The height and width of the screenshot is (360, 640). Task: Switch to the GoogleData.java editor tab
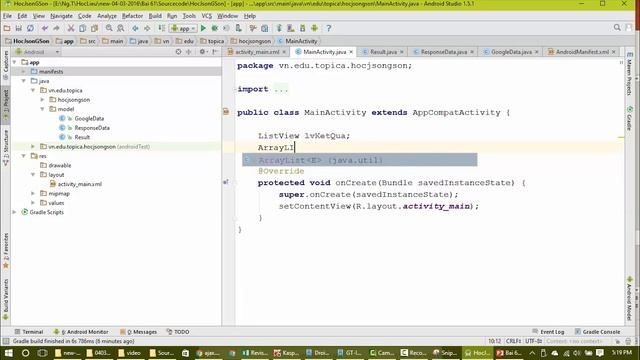[x=511, y=52]
